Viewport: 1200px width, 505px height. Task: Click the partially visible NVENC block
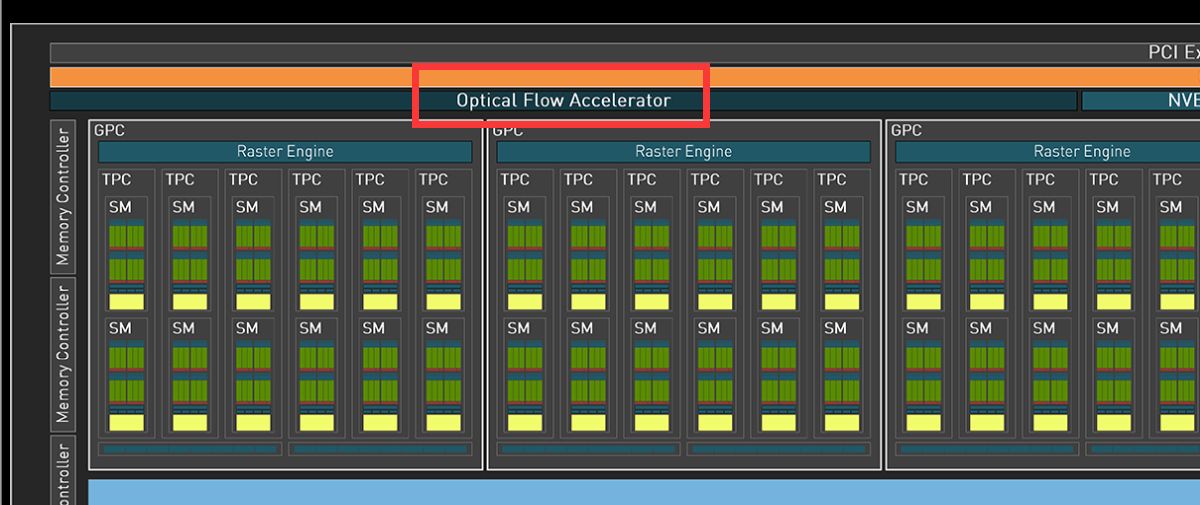click(1140, 100)
